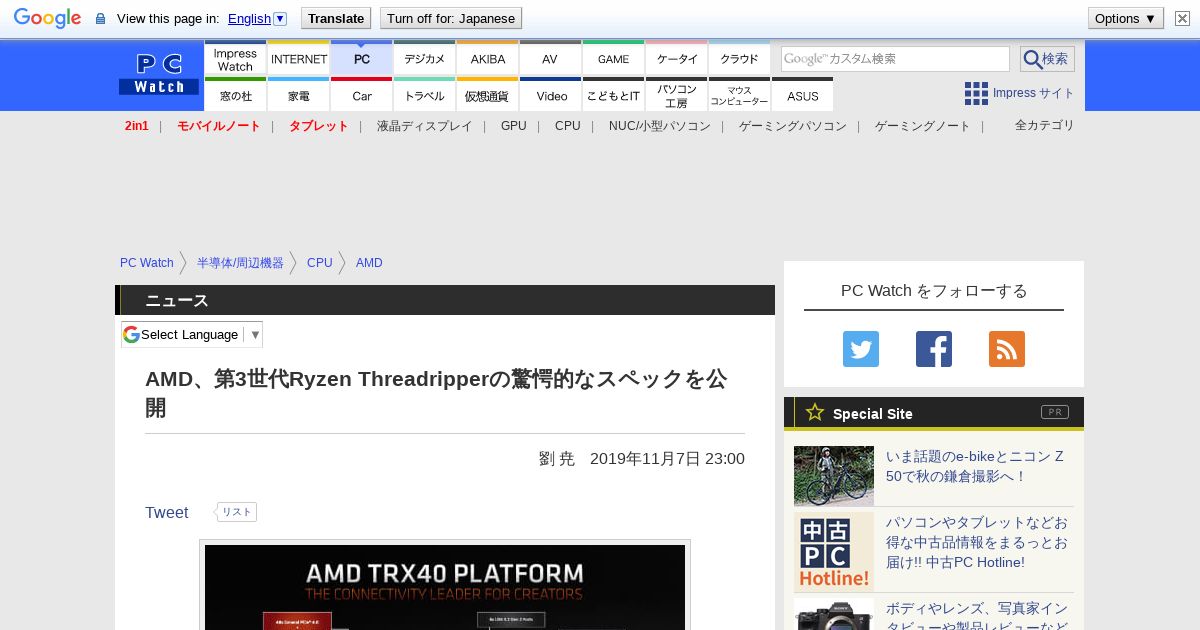This screenshot has height=630, width=1200.
Task: Click the Tweet link
Action: click(x=166, y=512)
